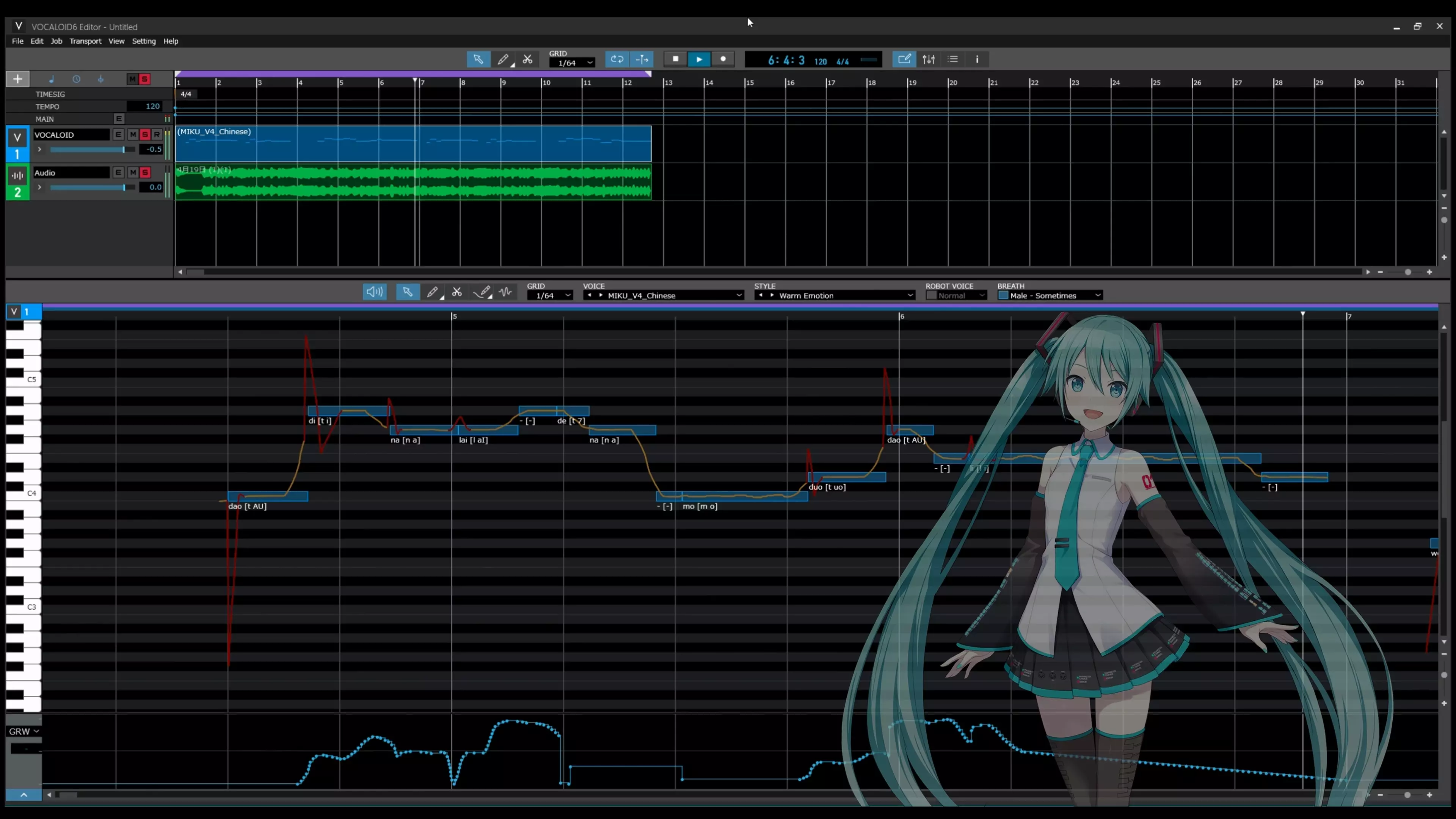Viewport: 1456px width, 819px height.
Task: Select the scissors tool in top toolbar
Action: 527,60
